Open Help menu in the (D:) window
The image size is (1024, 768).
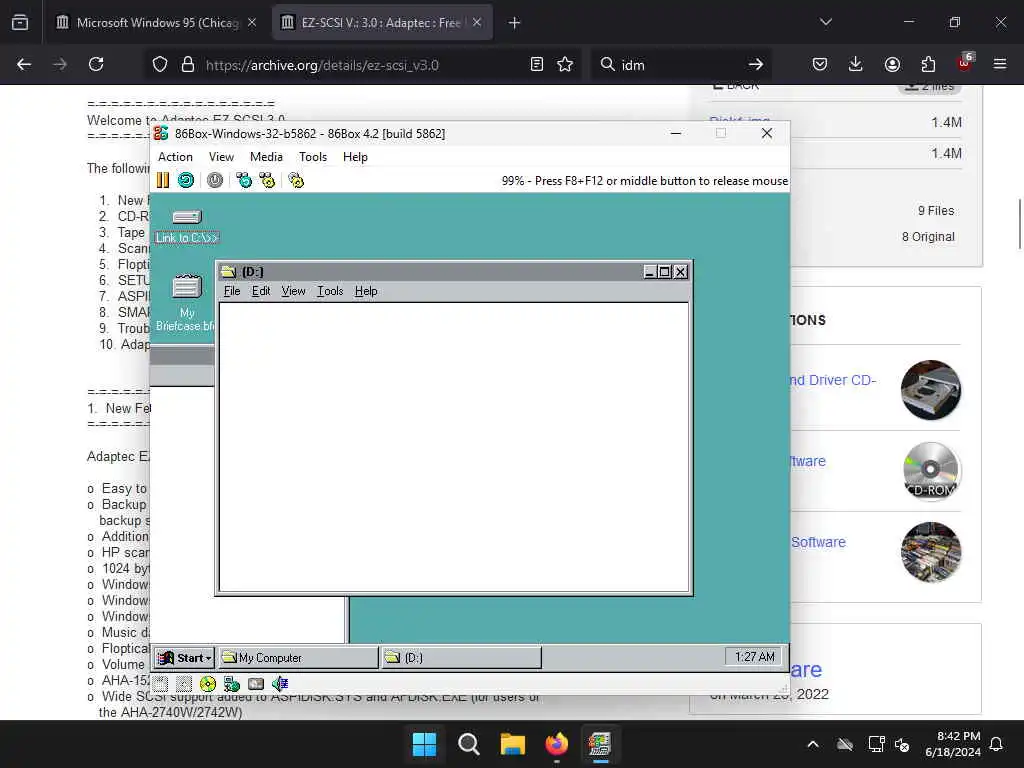click(x=366, y=291)
